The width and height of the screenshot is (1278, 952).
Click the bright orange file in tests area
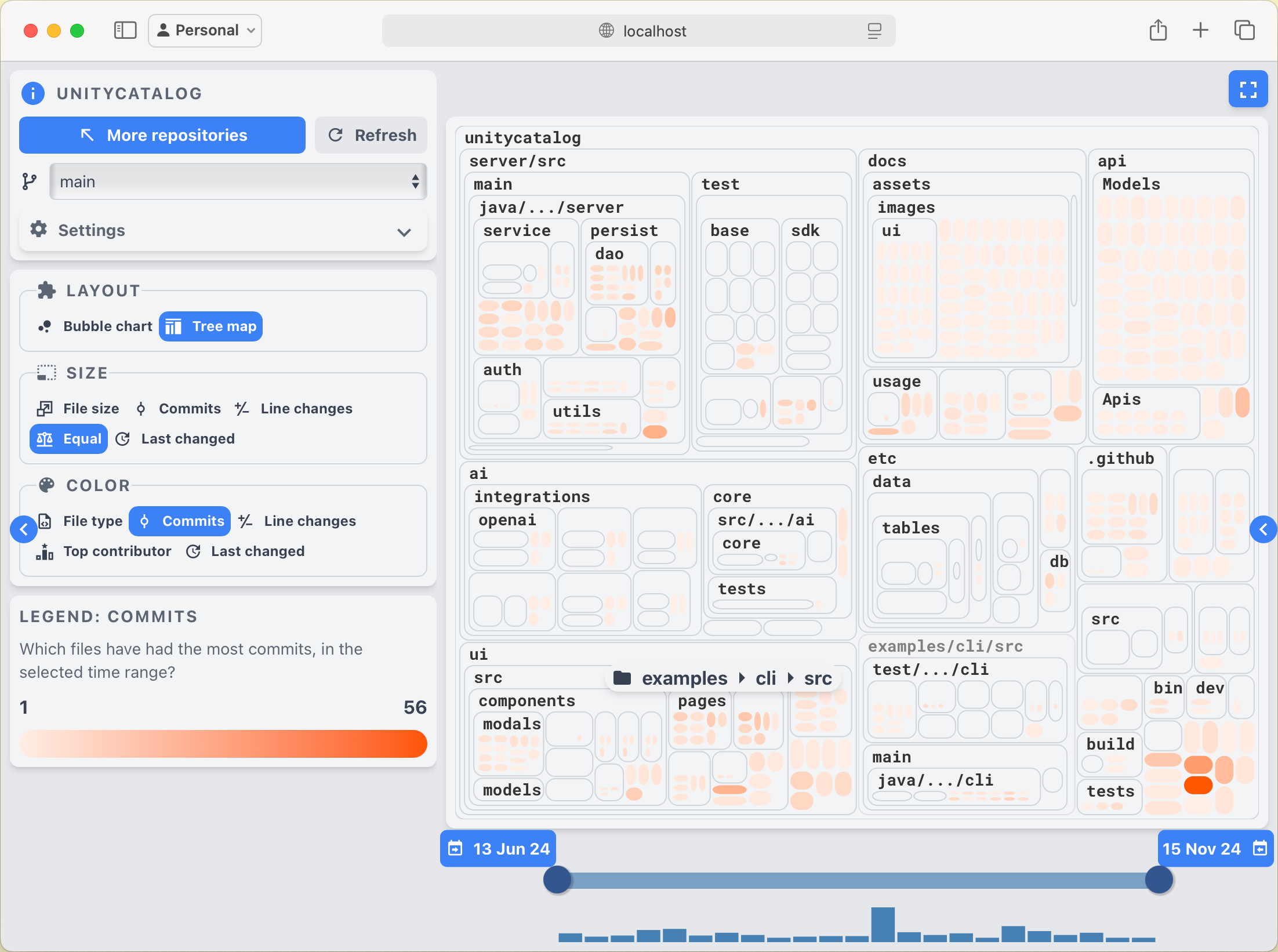pos(1198,785)
